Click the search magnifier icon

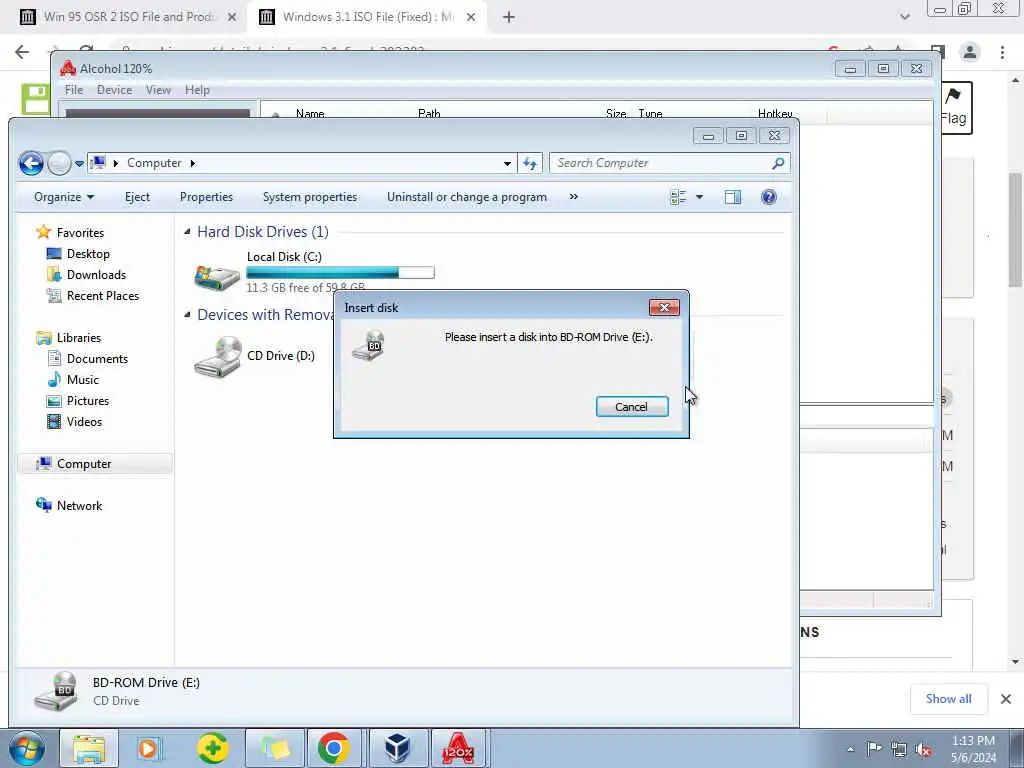[x=778, y=163]
